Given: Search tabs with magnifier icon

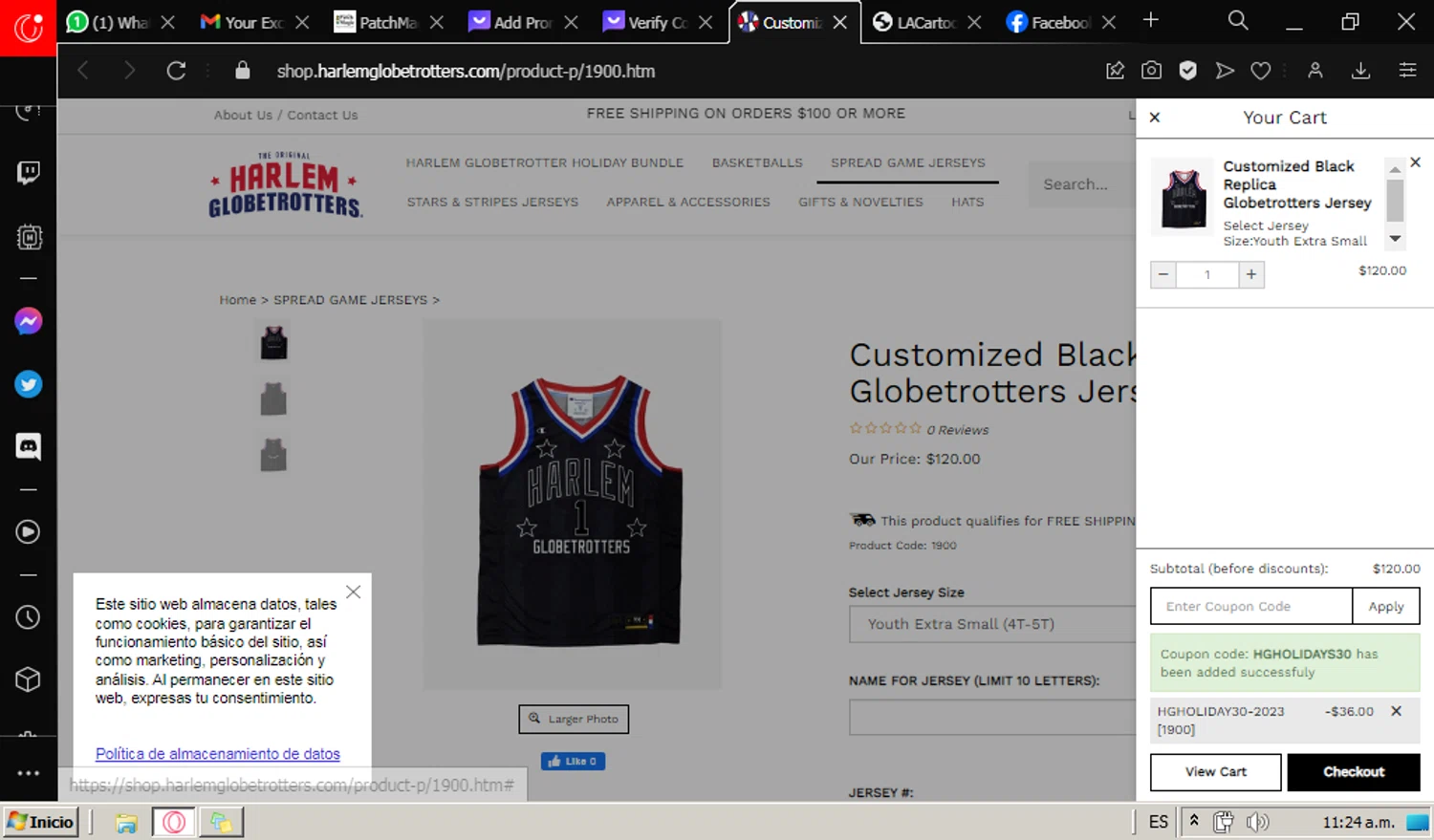Looking at the screenshot, I should 1238,21.
